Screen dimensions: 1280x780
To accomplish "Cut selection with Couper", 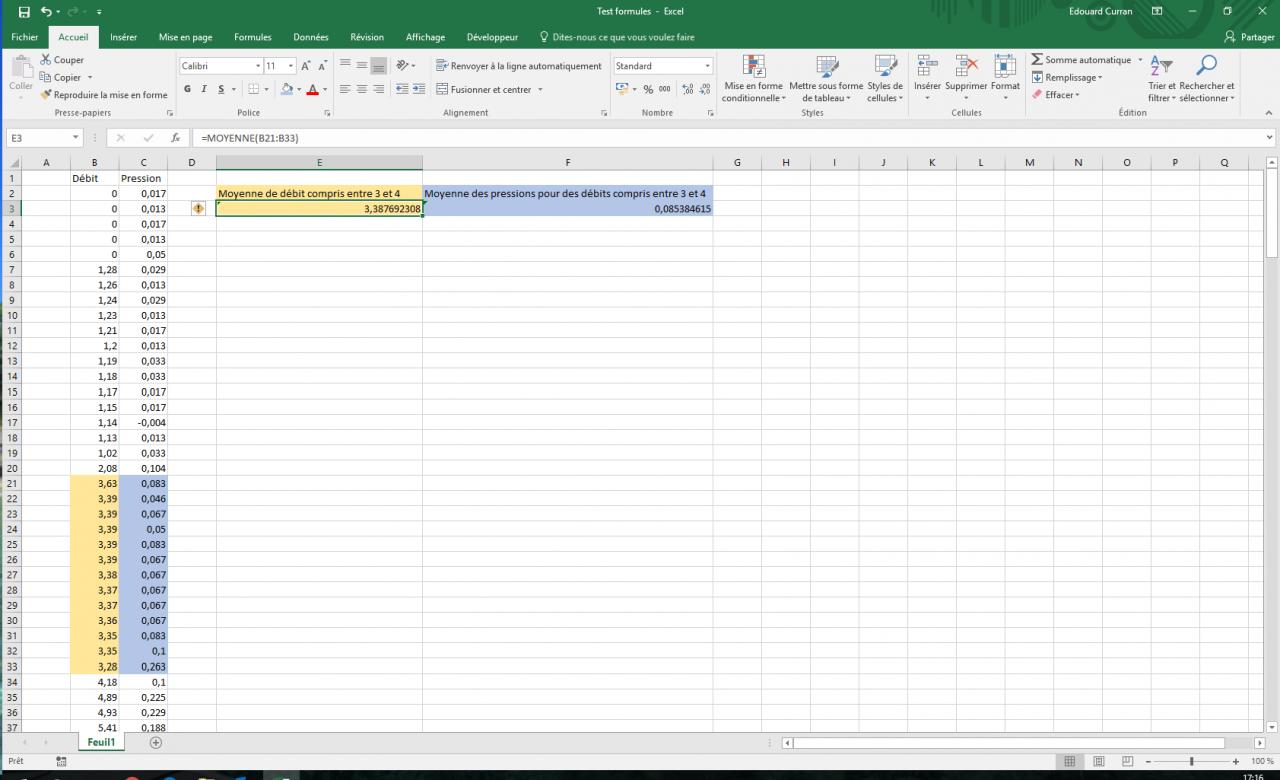I will click(62, 60).
